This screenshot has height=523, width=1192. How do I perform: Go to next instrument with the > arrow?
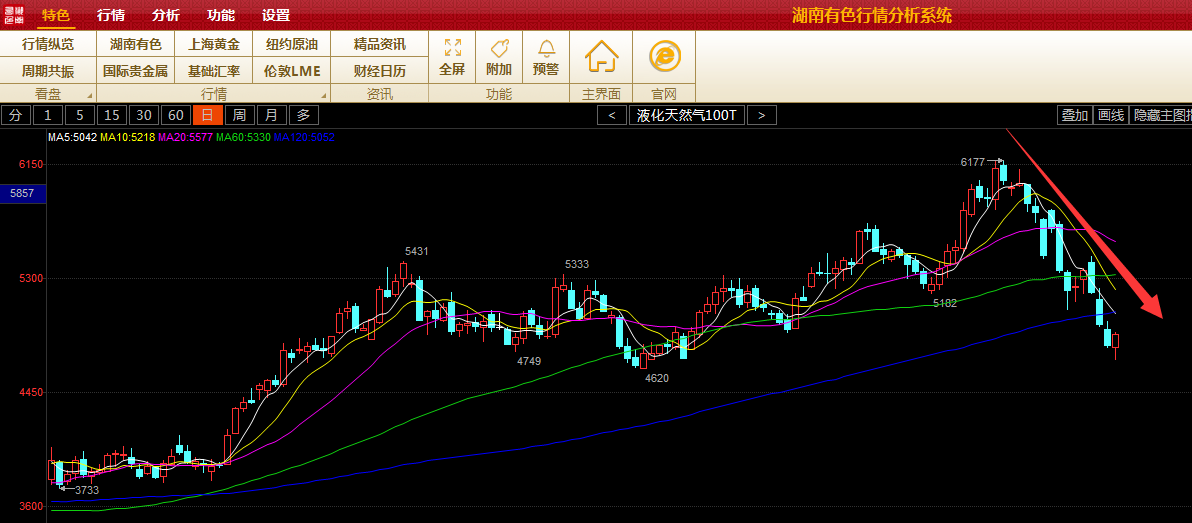click(761, 115)
